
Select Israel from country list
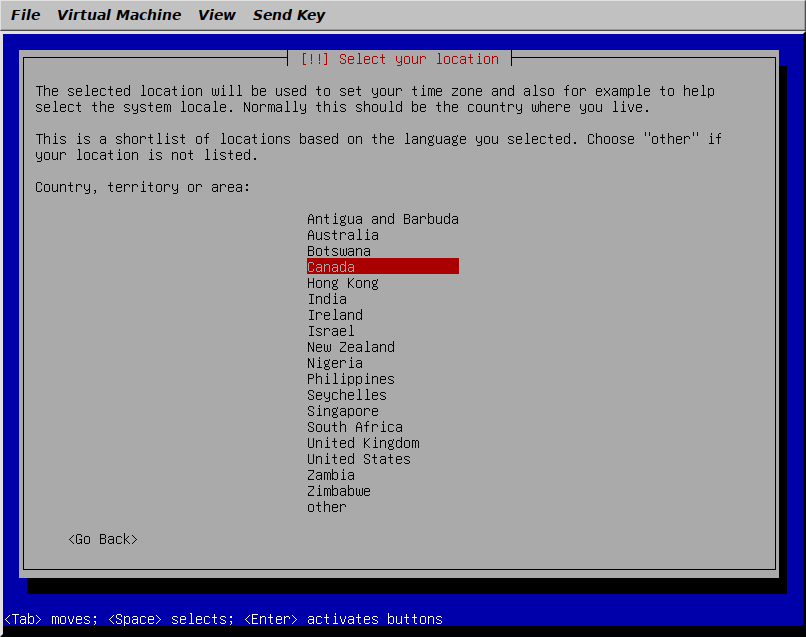[x=330, y=331]
